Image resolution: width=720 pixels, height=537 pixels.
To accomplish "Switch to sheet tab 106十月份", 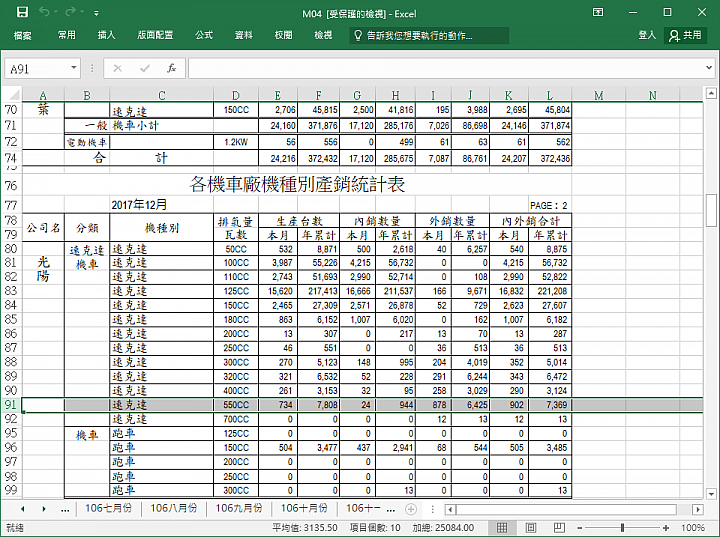I will [304, 508].
